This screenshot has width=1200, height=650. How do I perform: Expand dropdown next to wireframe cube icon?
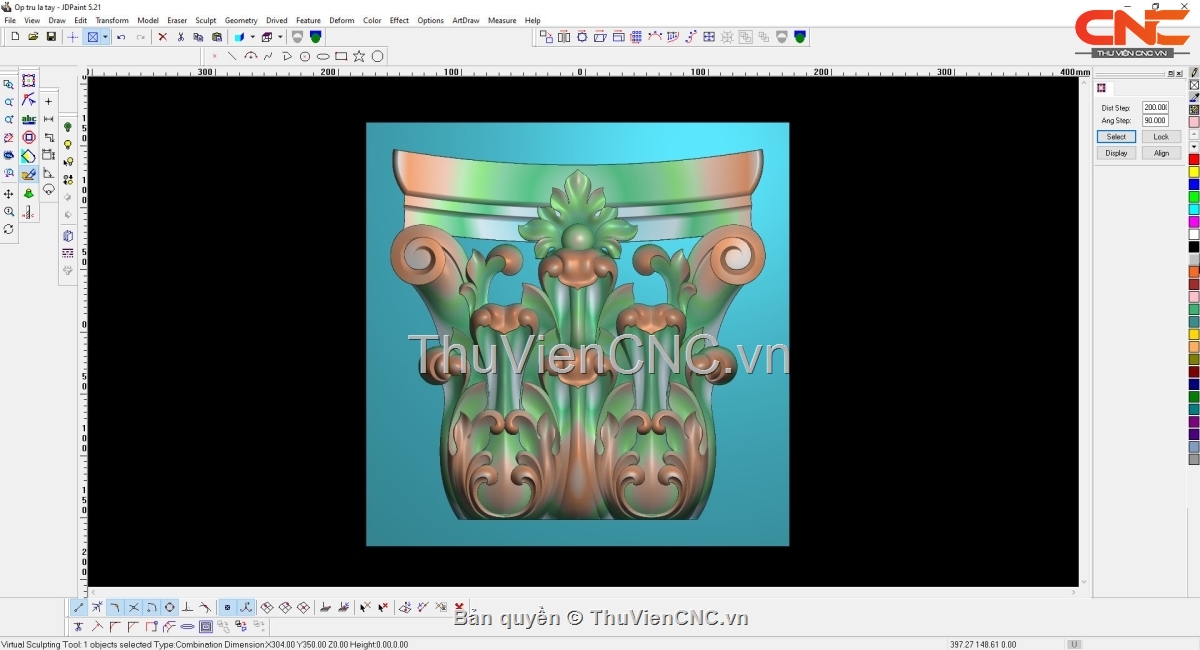tap(280, 37)
